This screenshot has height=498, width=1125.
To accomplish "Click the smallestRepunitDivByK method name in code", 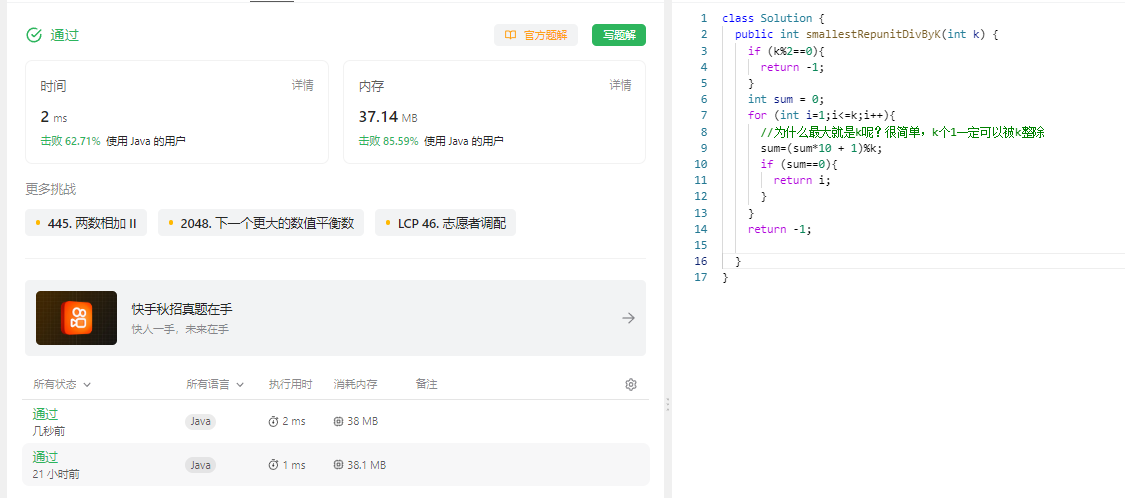I will click(x=874, y=34).
